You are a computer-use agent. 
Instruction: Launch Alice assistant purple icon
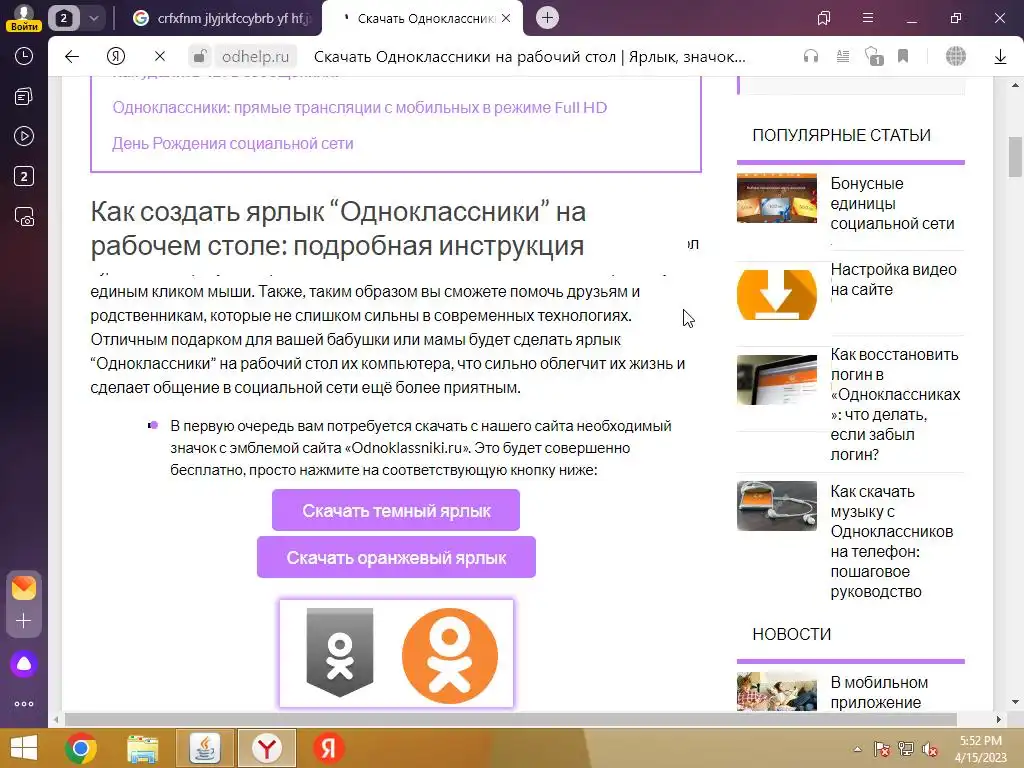click(24, 664)
